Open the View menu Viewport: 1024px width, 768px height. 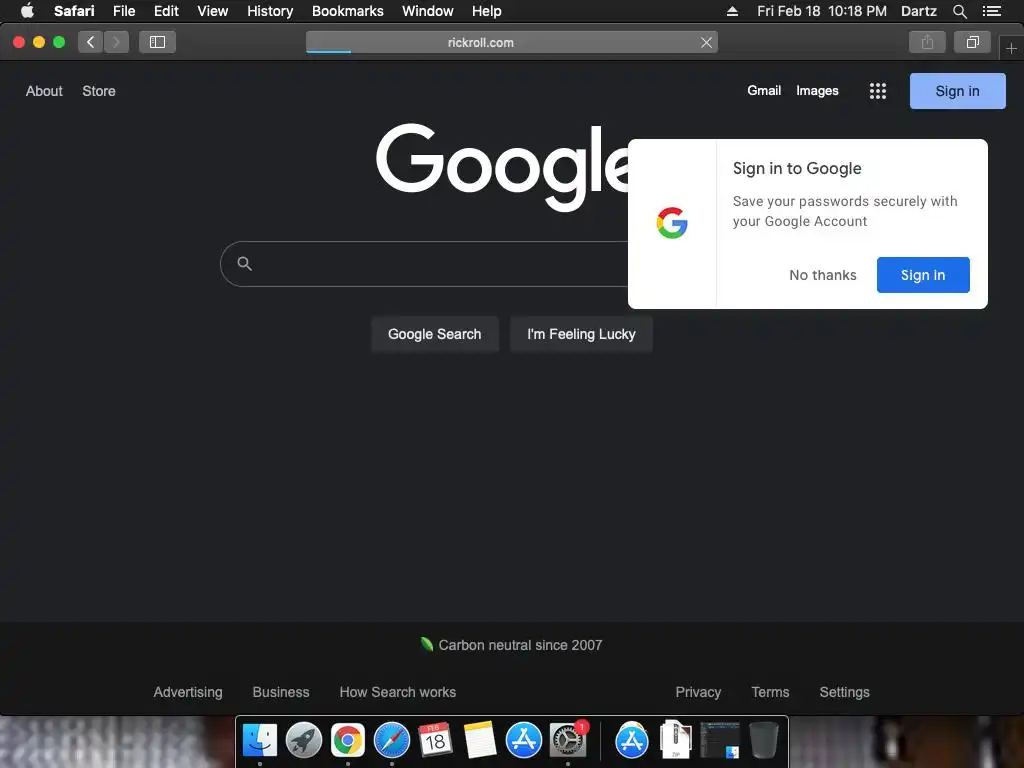click(212, 11)
